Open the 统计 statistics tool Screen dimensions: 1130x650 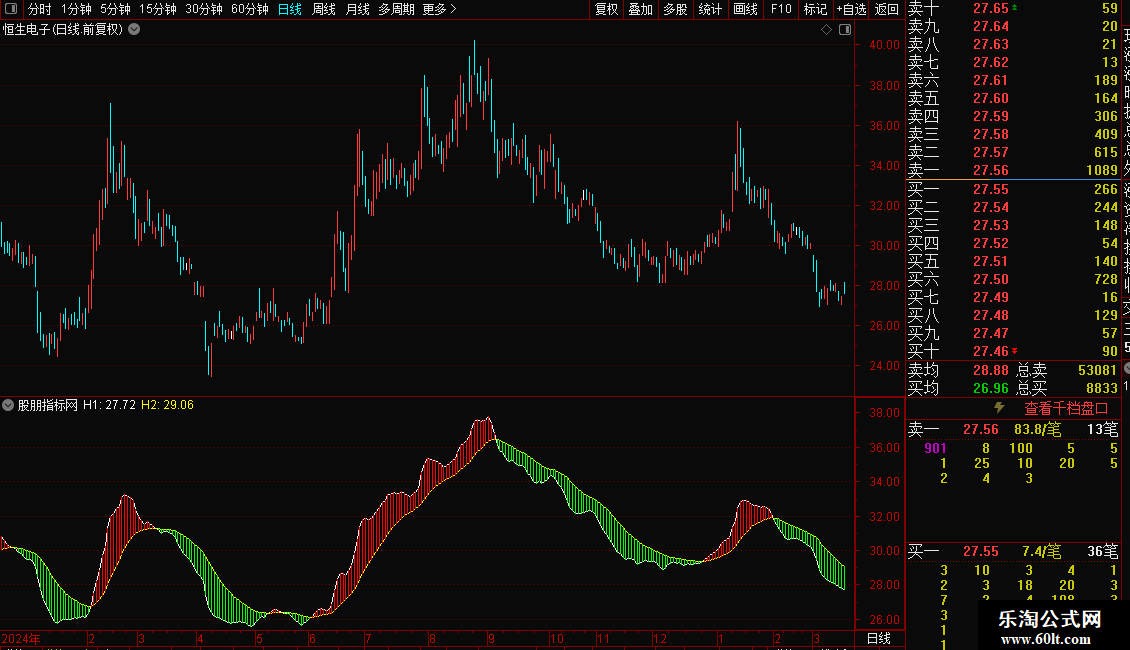(x=710, y=9)
